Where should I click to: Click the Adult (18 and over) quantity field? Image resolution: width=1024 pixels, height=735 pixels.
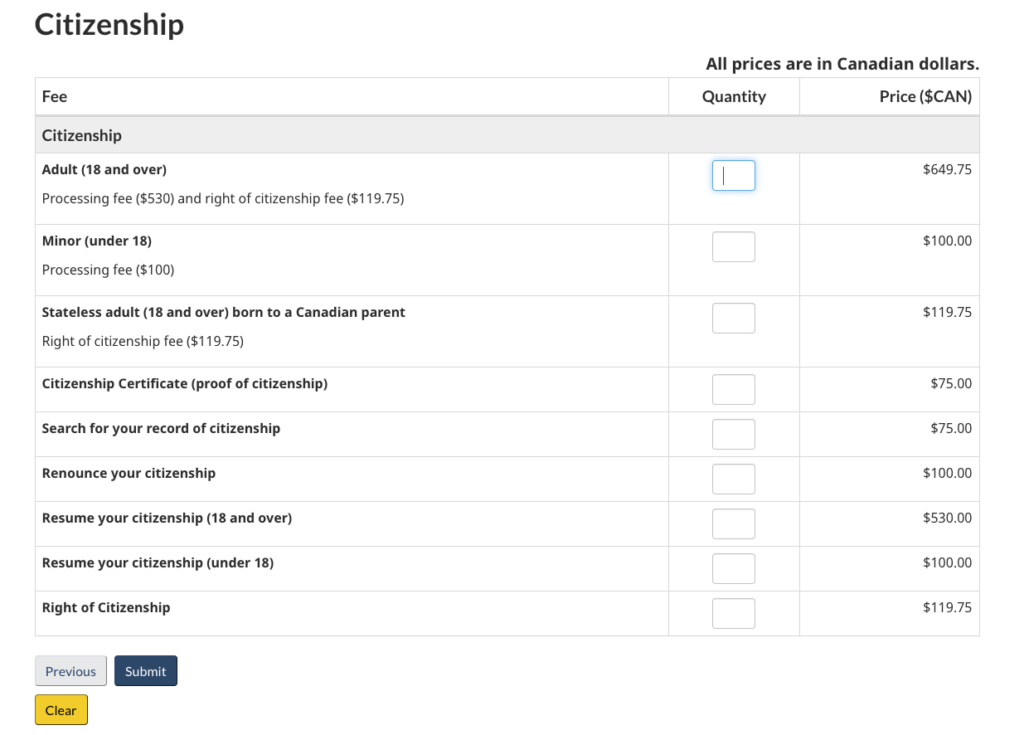(733, 176)
